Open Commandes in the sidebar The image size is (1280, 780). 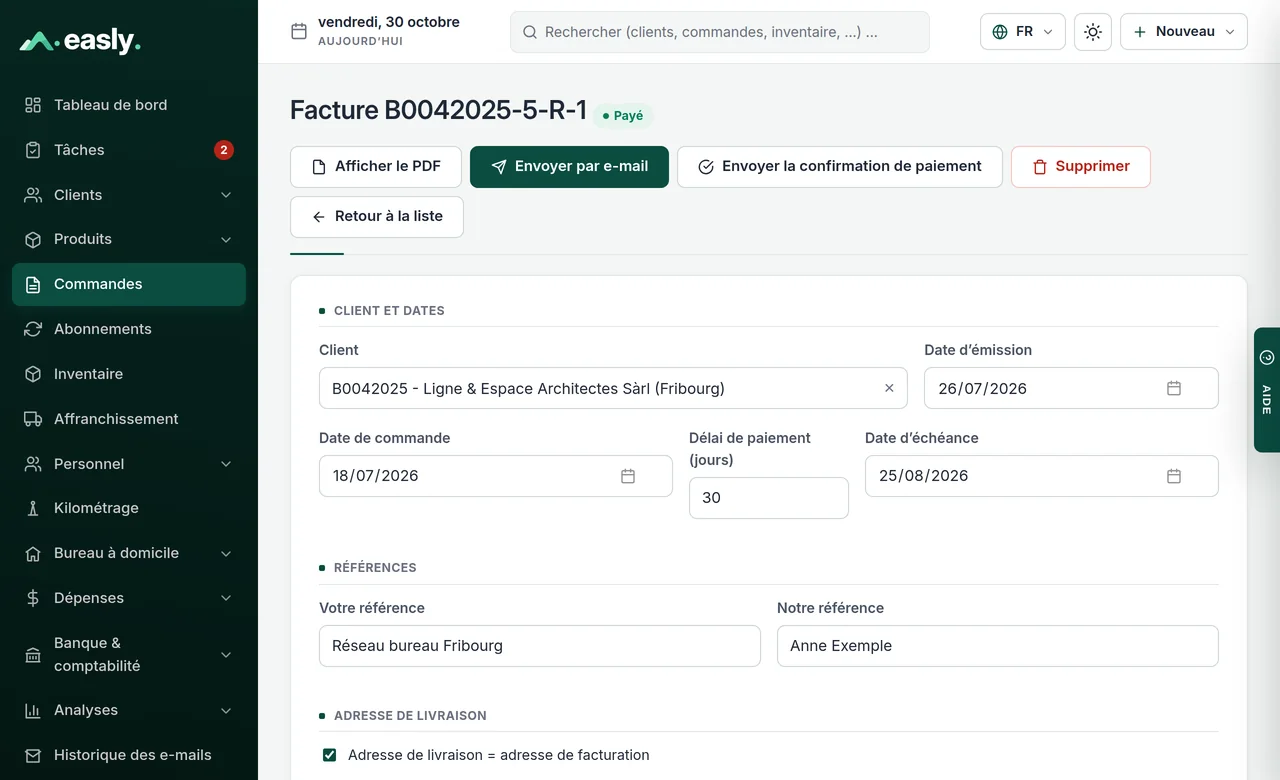[x=129, y=284]
